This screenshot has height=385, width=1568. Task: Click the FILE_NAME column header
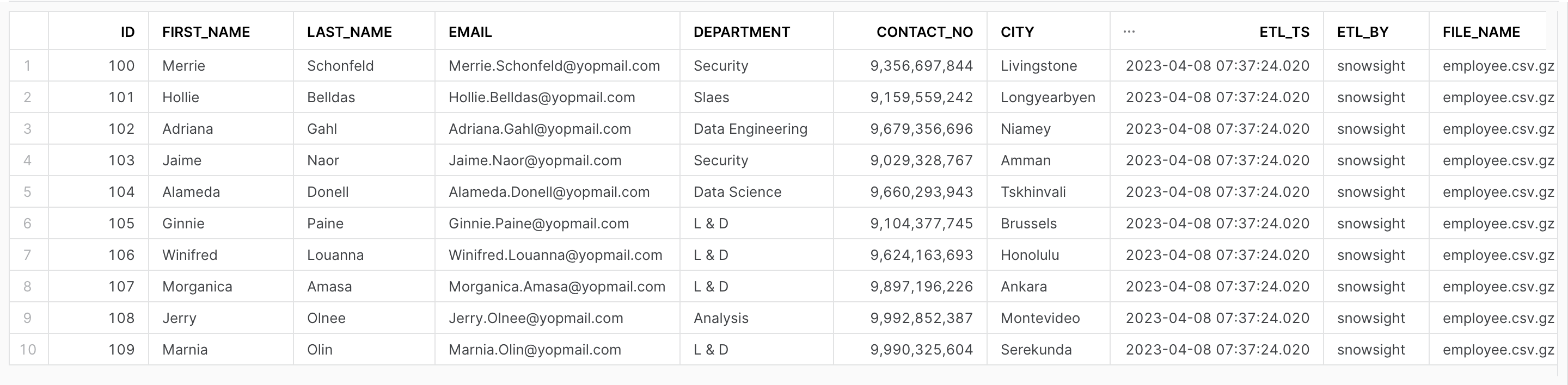point(1487,32)
